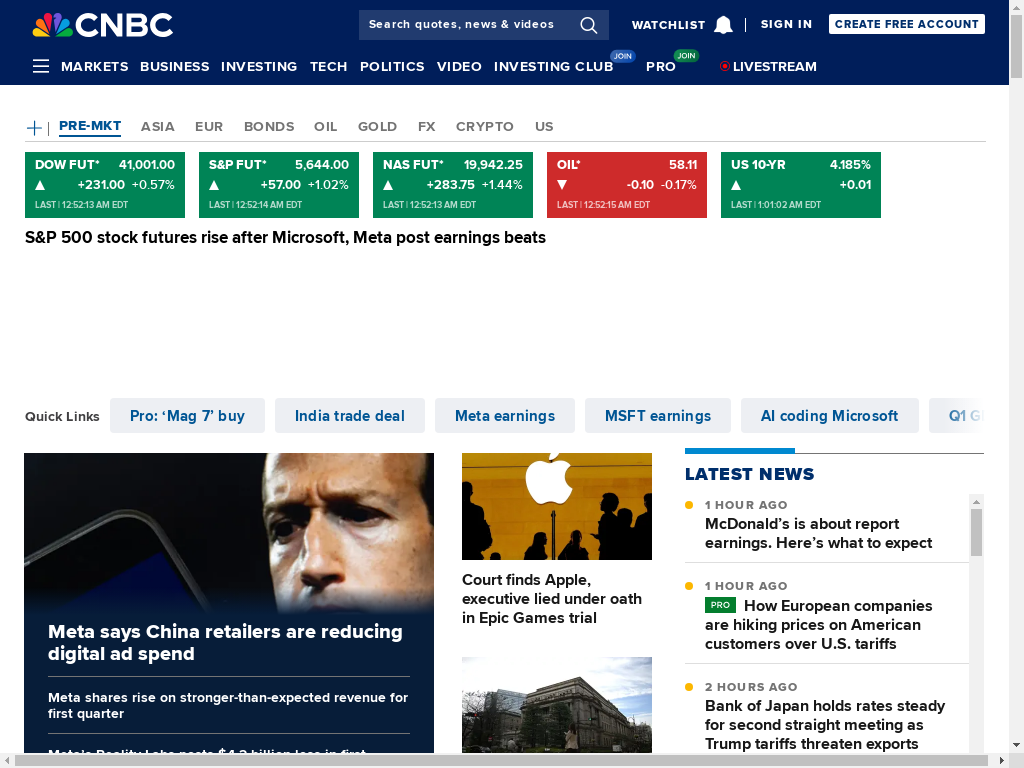Open the POLITICS menu
1024x768 pixels.
(392, 67)
